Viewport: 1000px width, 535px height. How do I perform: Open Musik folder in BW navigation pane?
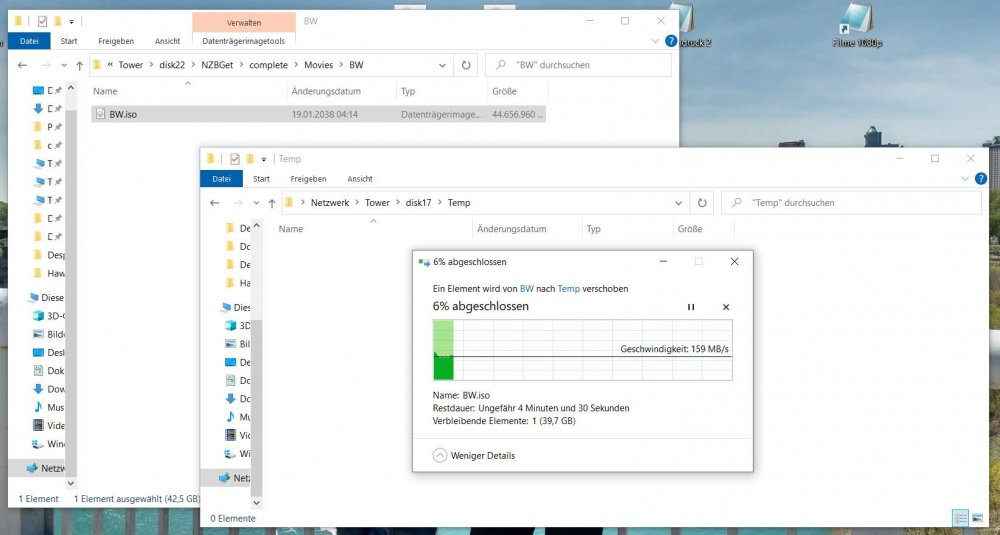[49, 407]
